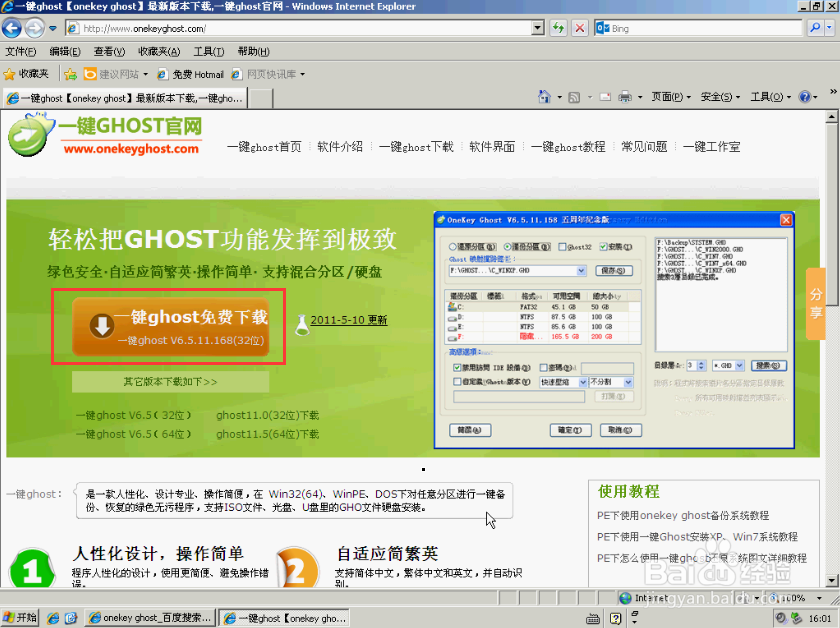Open the 查看(V) menu
The width and height of the screenshot is (840, 628).
point(109,51)
